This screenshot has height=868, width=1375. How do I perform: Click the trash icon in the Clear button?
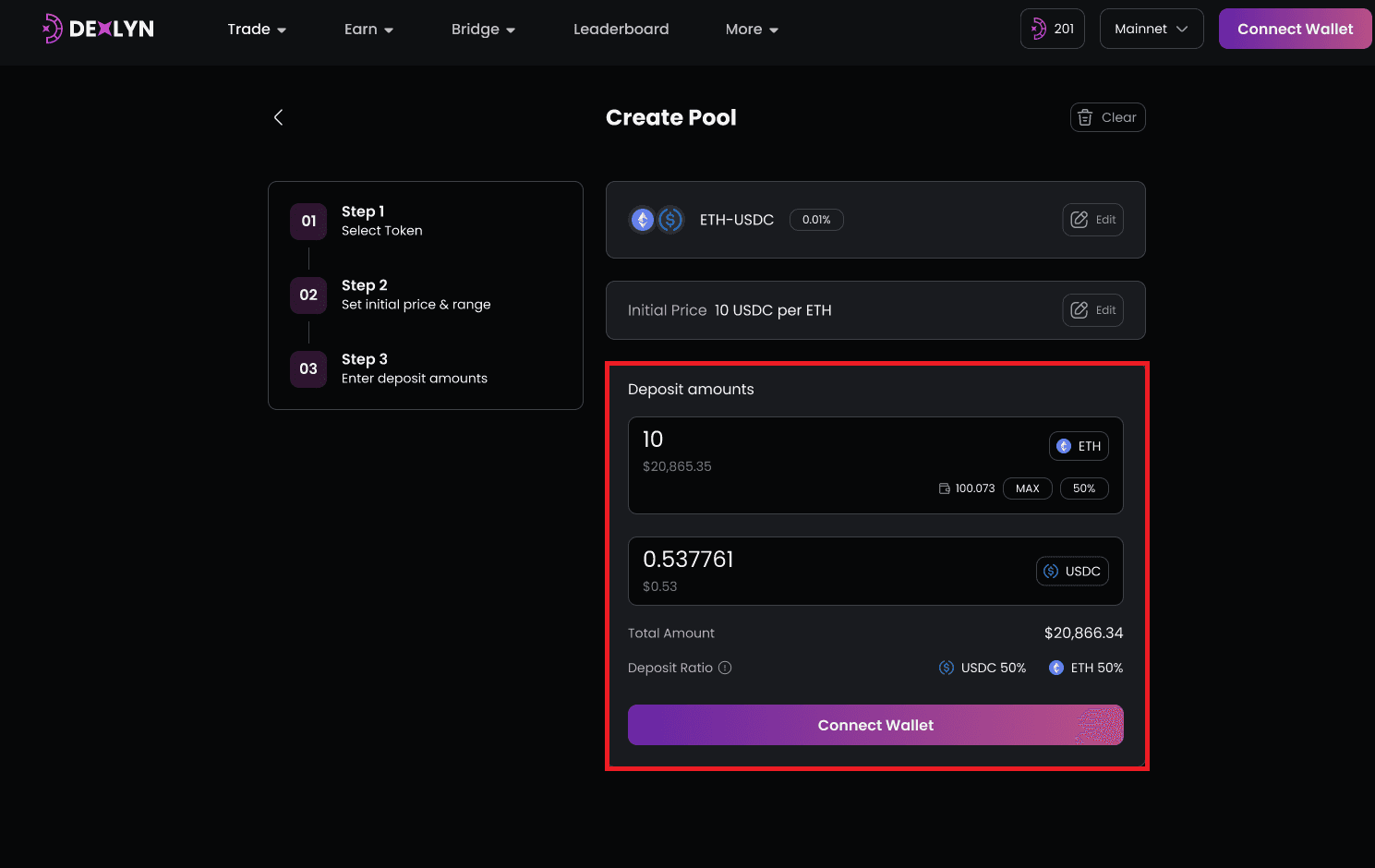tap(1085, 117)
